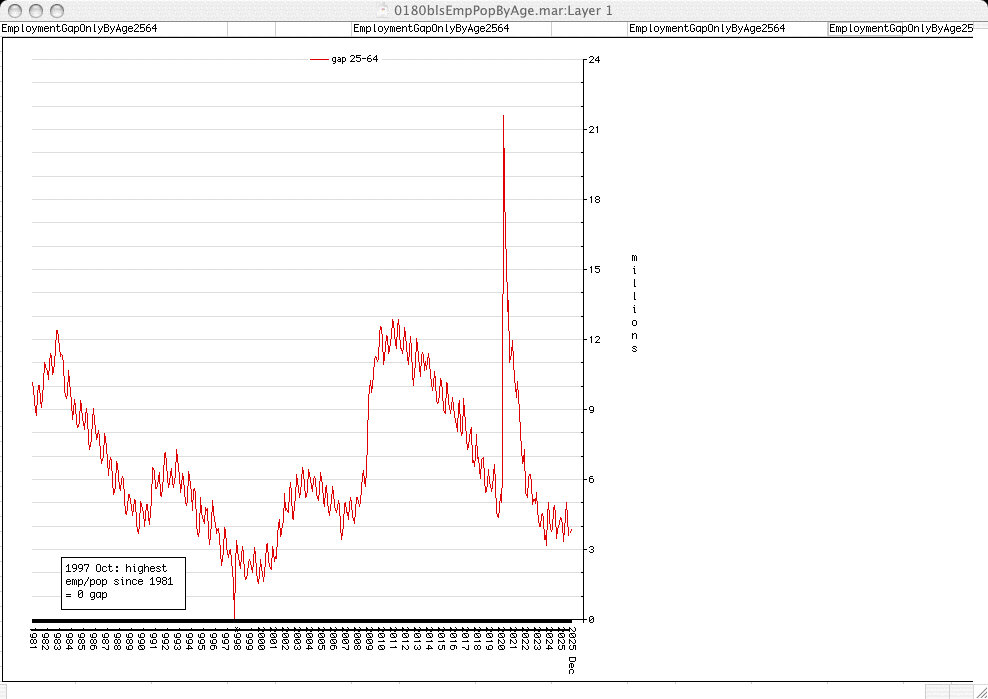Image resolution: width=988 pixels, height=699 pixels.
Task: Click the 2020 spike peak on chart
Action: click(x=503, y=117)
